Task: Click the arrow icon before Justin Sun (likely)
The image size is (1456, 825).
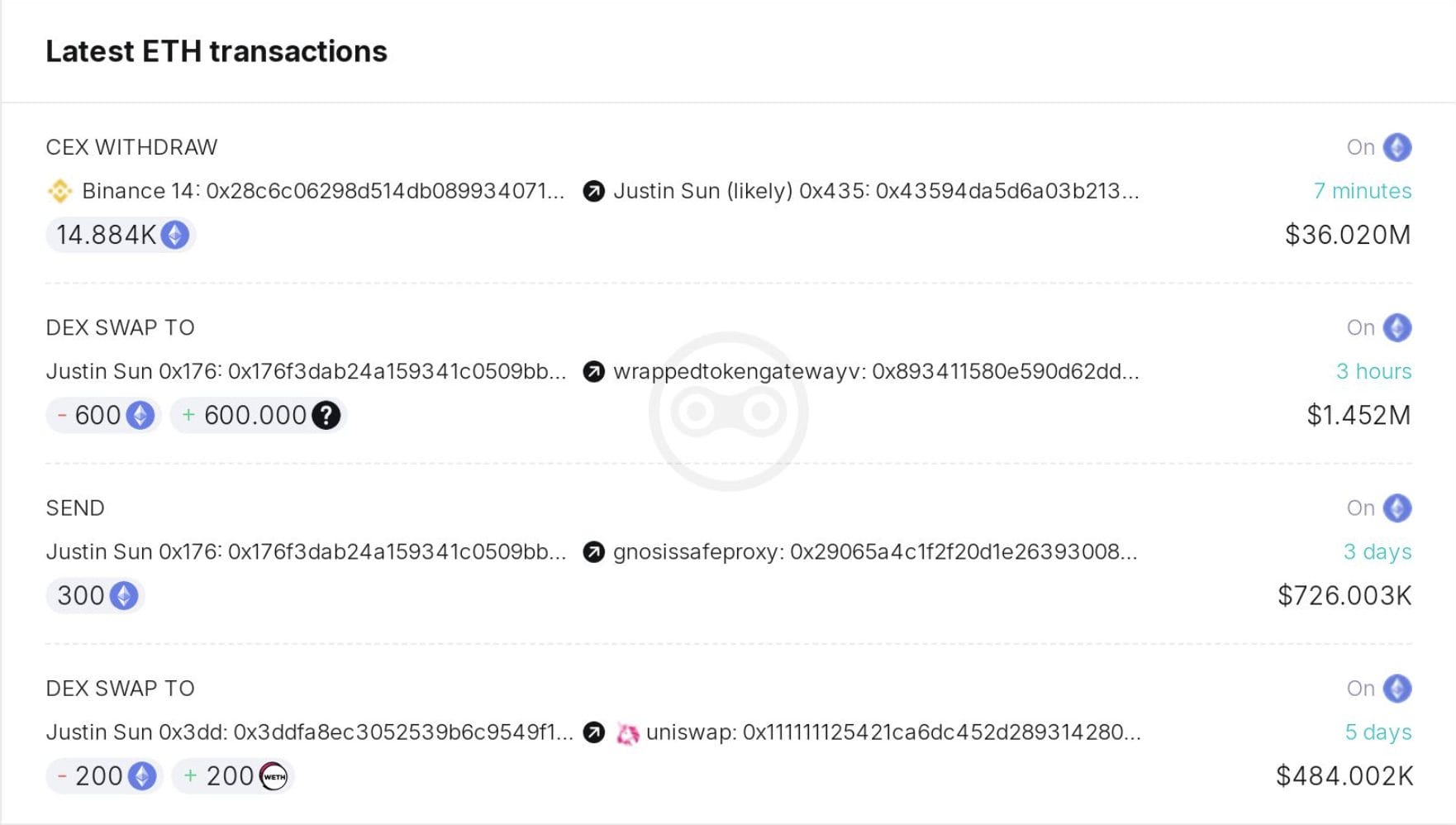Action: point(593,192)
